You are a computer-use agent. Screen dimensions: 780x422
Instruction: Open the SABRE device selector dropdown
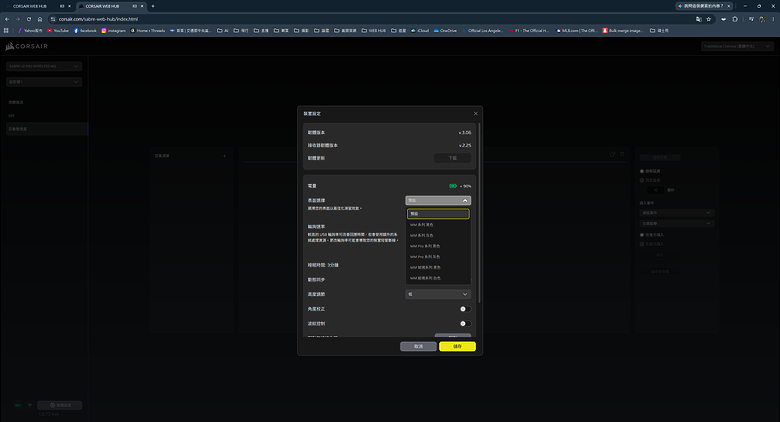click(44, 66)
